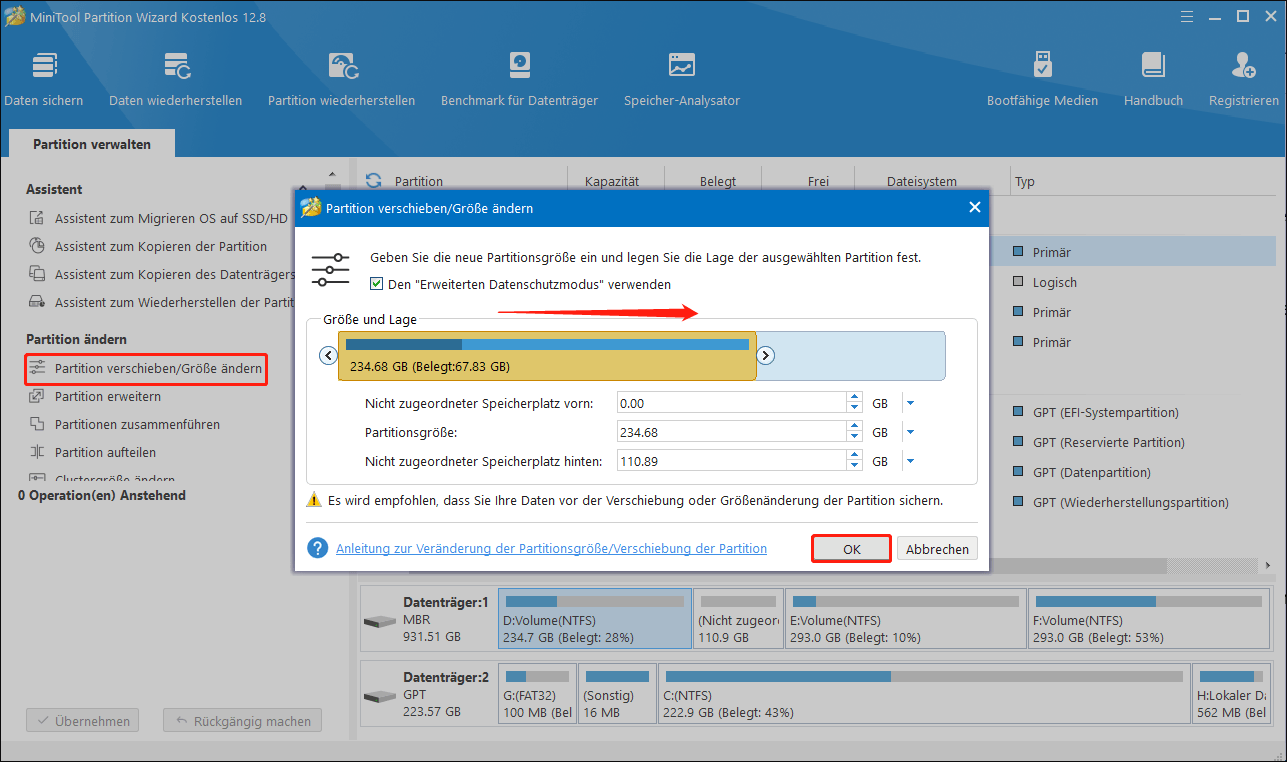Close the Partition verschieben dialog
Image resolution: width=1287 pixels, height=762 pixels.
[975, 208]
